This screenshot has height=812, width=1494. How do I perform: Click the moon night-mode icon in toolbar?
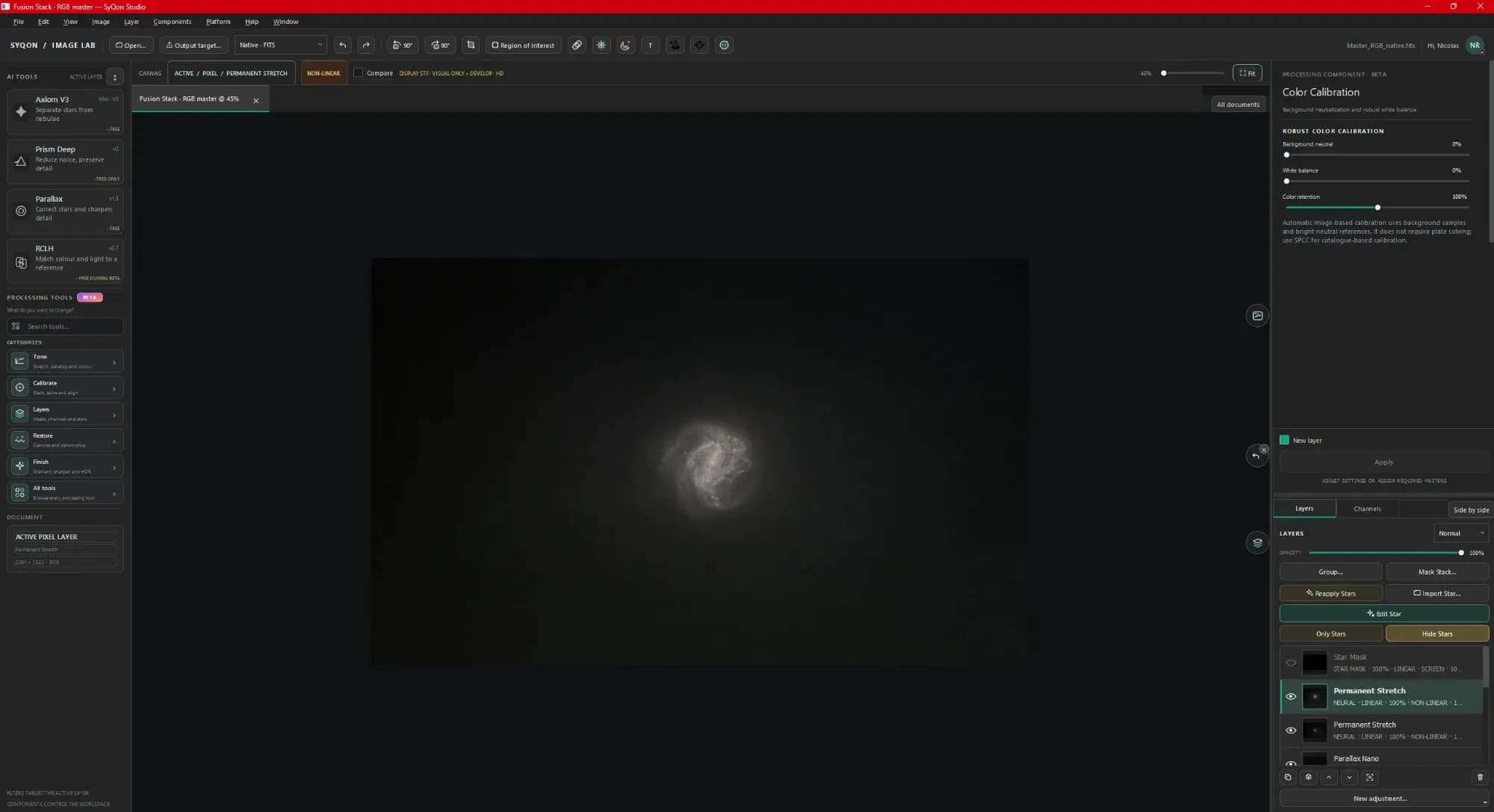(x=625, y=45)
